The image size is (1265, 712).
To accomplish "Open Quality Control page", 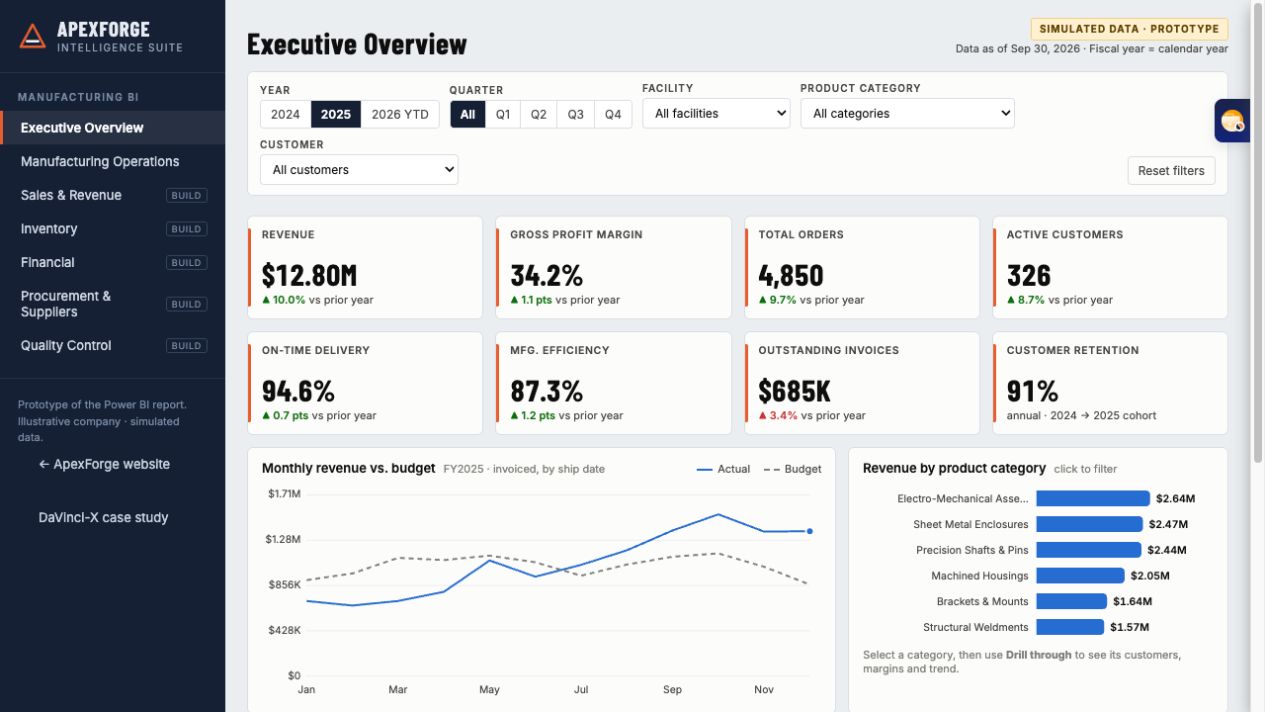I will tap(112, 345).
